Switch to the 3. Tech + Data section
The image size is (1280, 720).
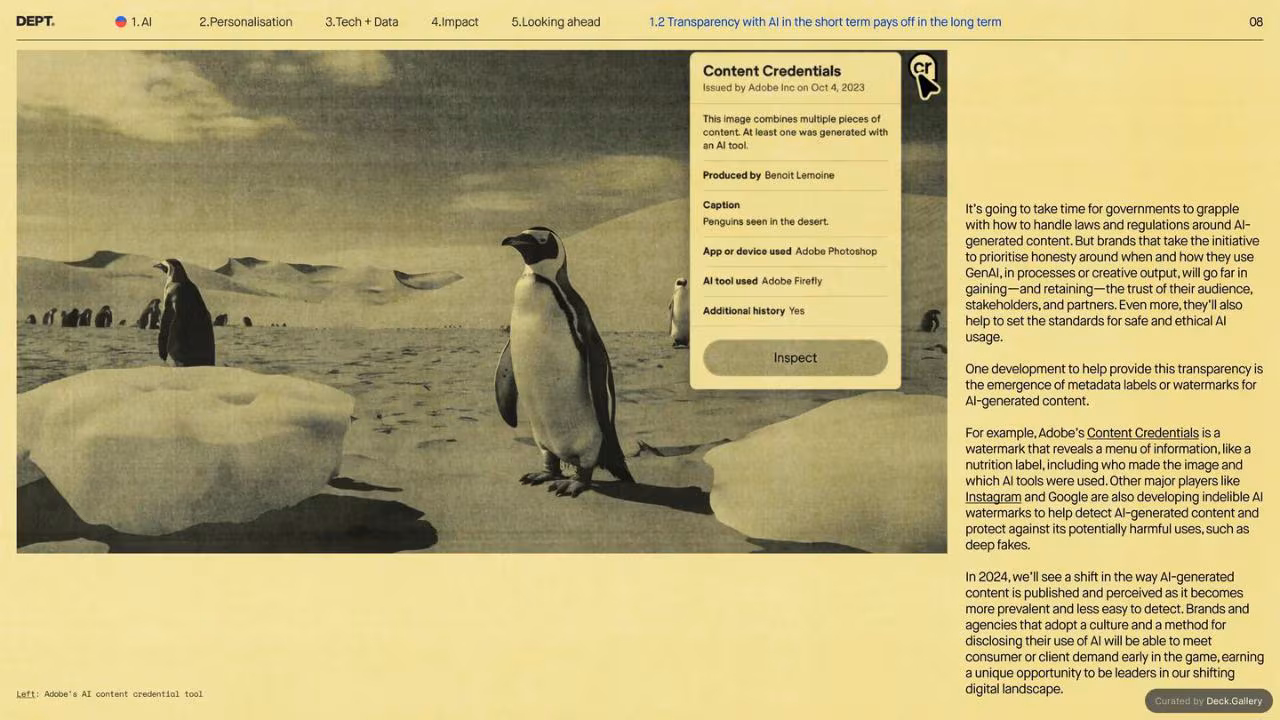(362, 21)
